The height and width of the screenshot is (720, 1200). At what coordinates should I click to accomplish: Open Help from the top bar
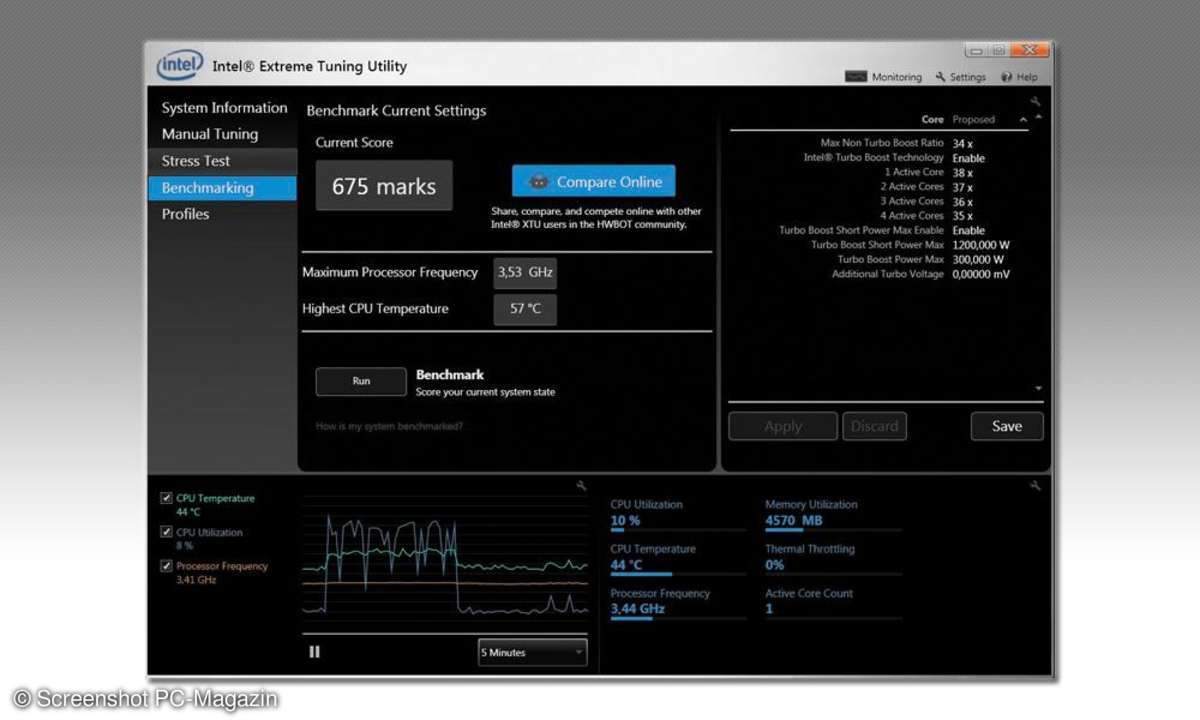[x=1019, y=77]
